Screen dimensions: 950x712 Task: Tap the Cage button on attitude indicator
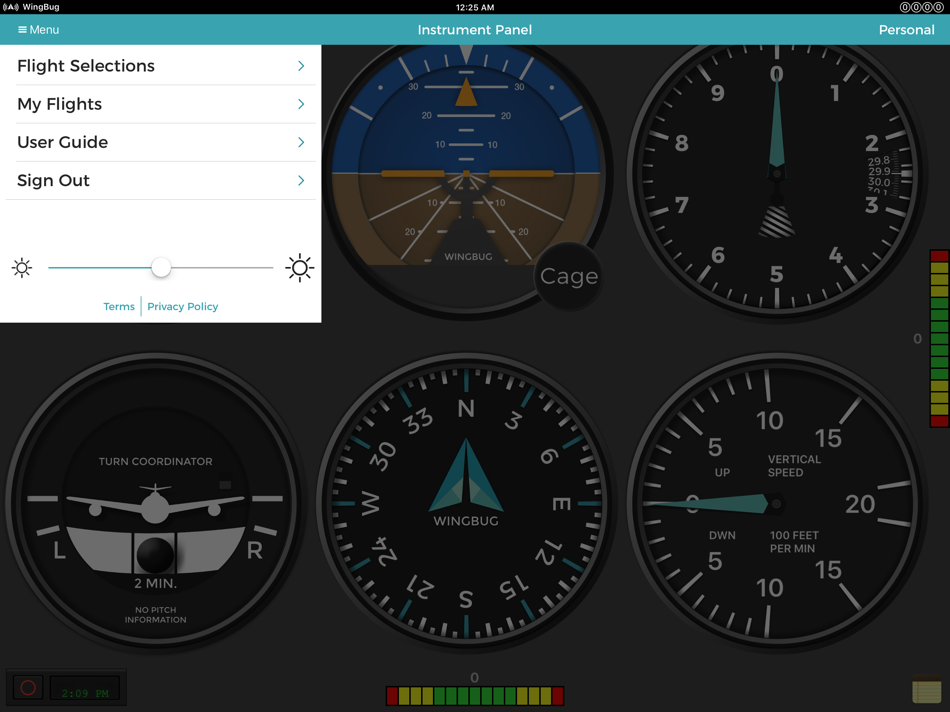tap(568, 276)
